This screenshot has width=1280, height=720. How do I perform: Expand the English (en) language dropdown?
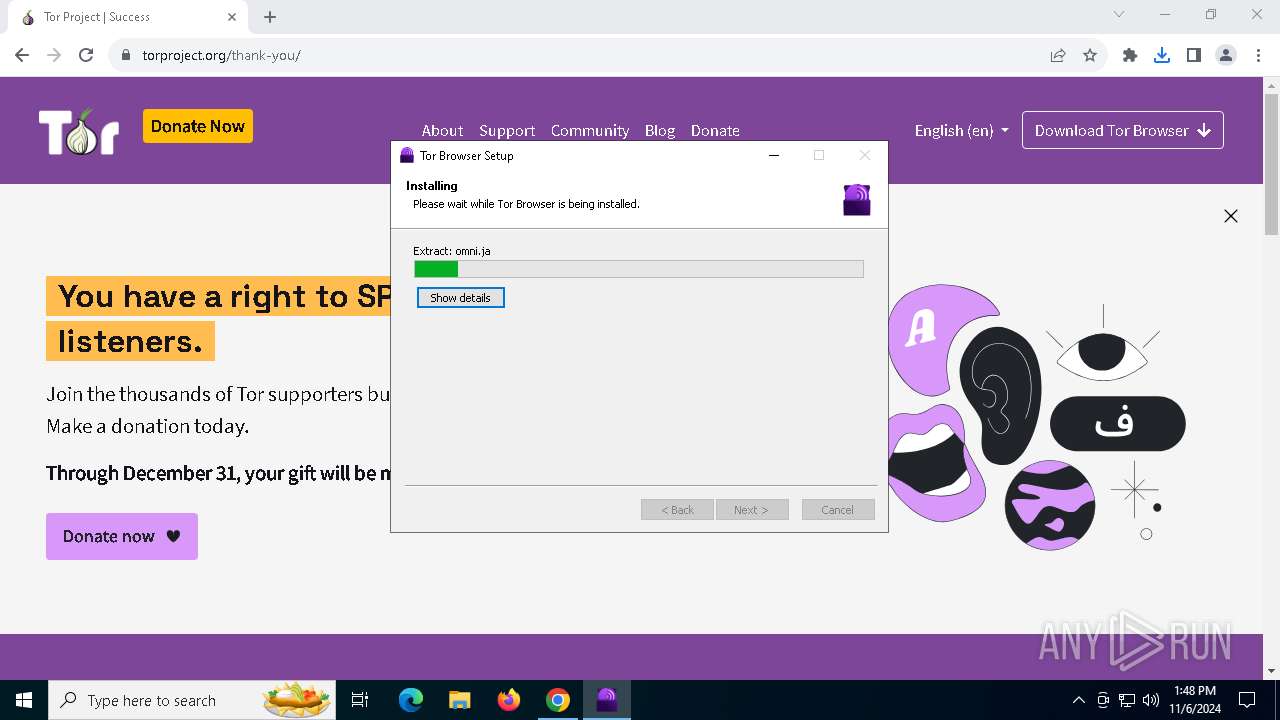click(961, 130)
